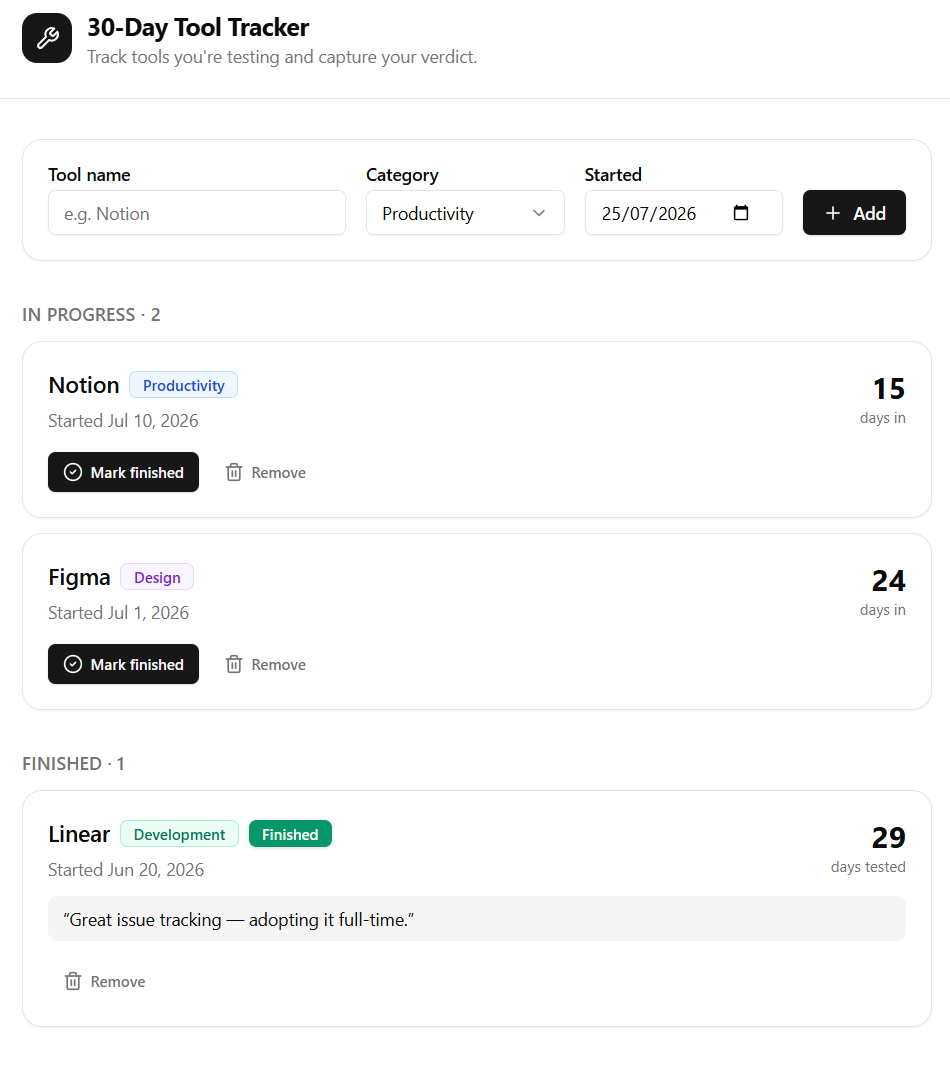Focus the Tool name input field

[197, 213]
